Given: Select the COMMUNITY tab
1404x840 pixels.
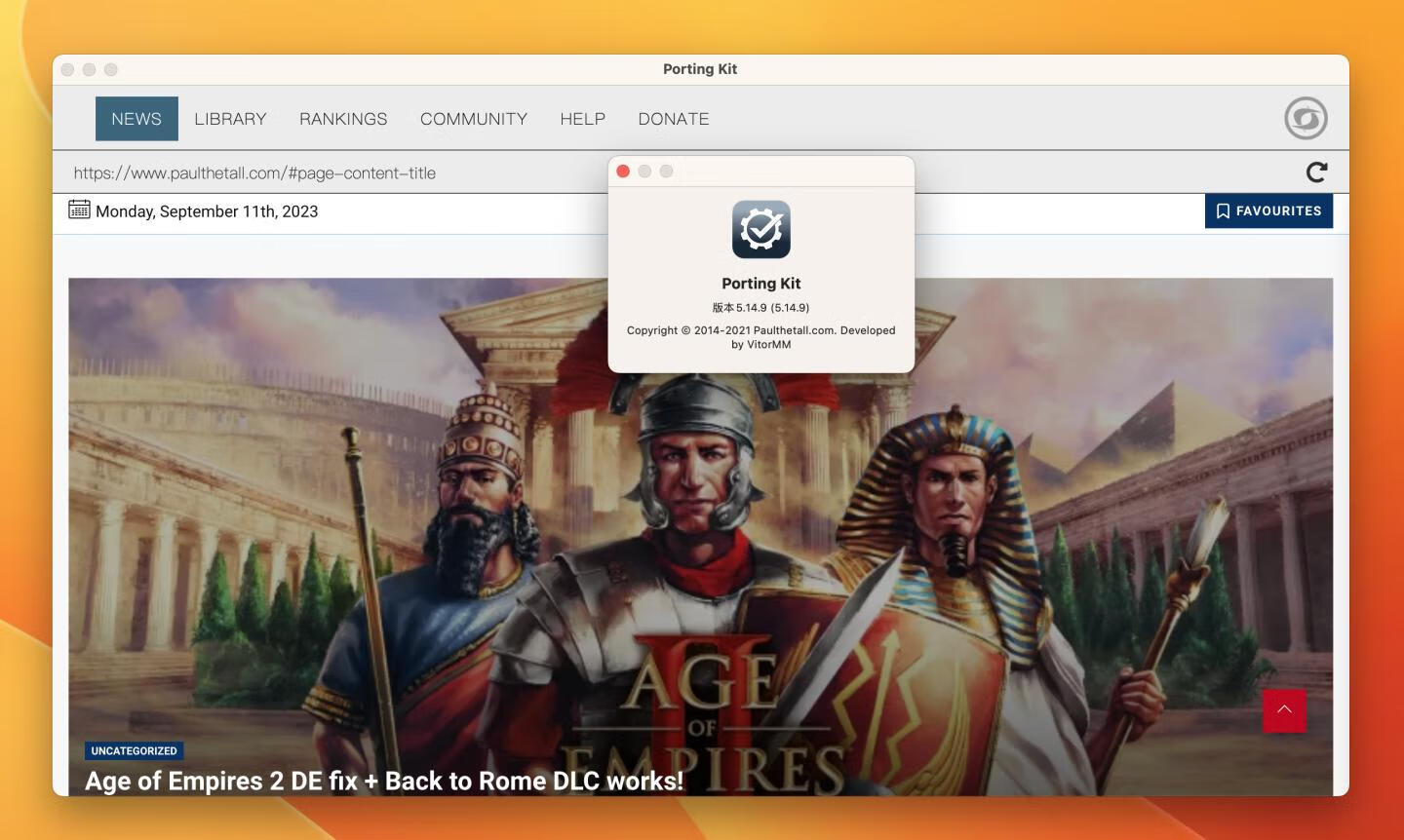Looking at the screenshot, I should 473,119.
